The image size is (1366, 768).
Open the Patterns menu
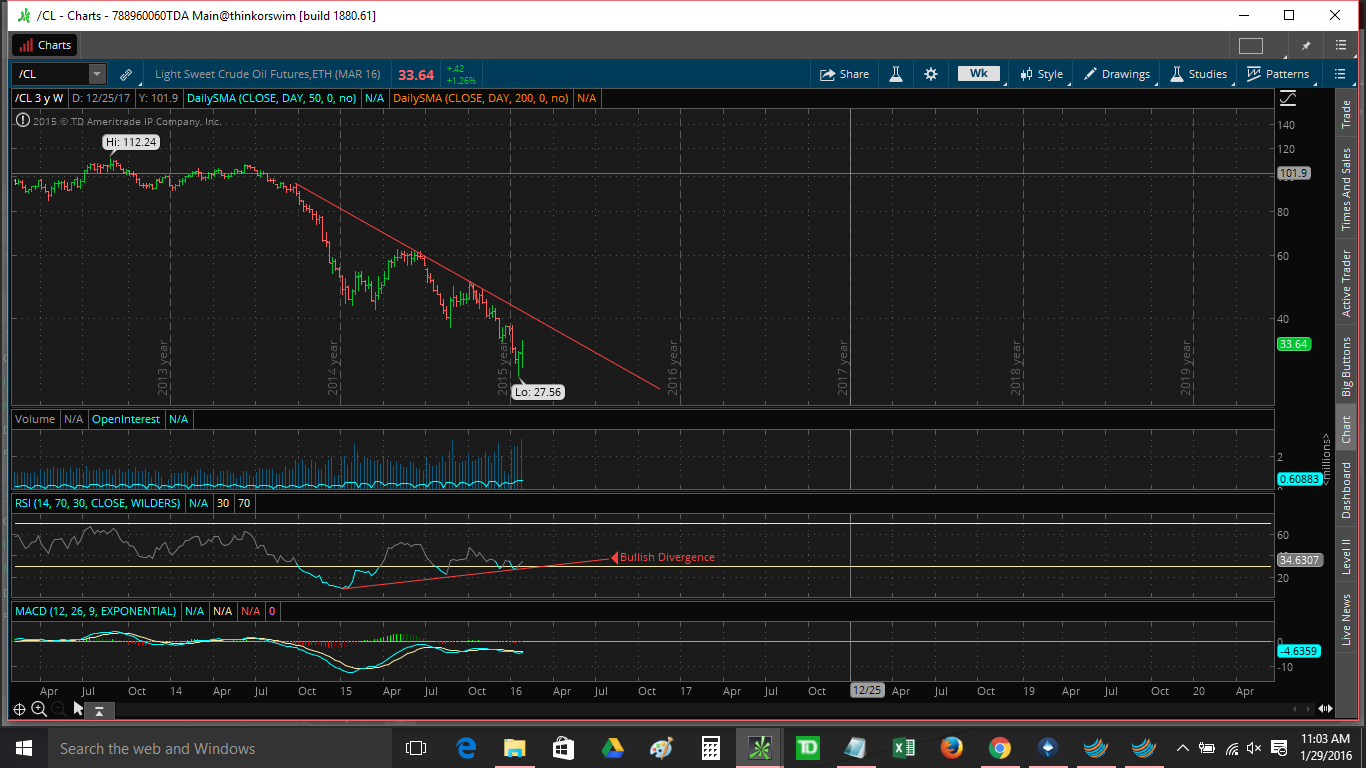coord(1278,74)
